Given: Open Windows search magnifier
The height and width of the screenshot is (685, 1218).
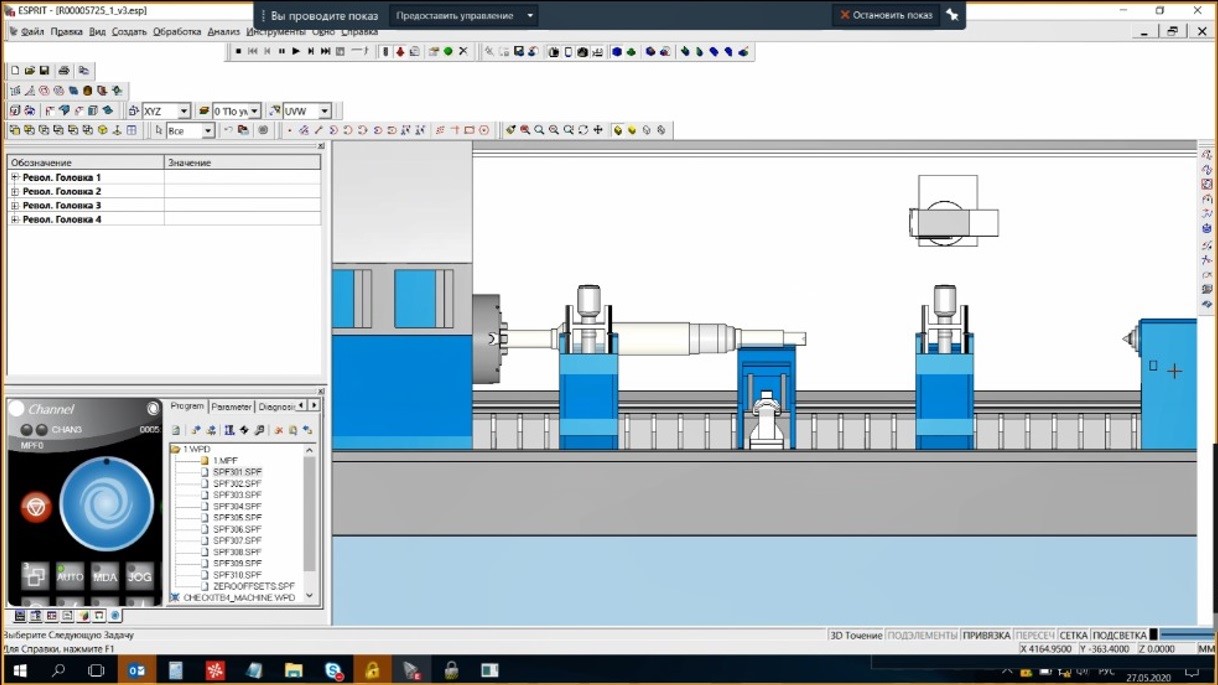Looking at the screenshot, I should (58, 670).
